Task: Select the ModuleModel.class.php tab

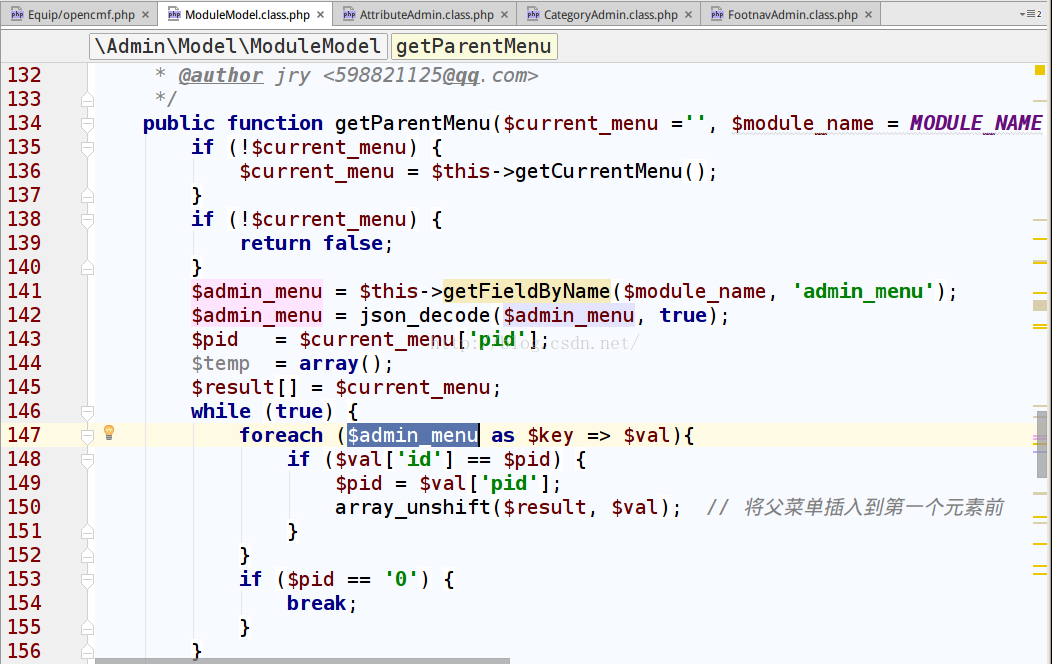Action: click(246, 14)
